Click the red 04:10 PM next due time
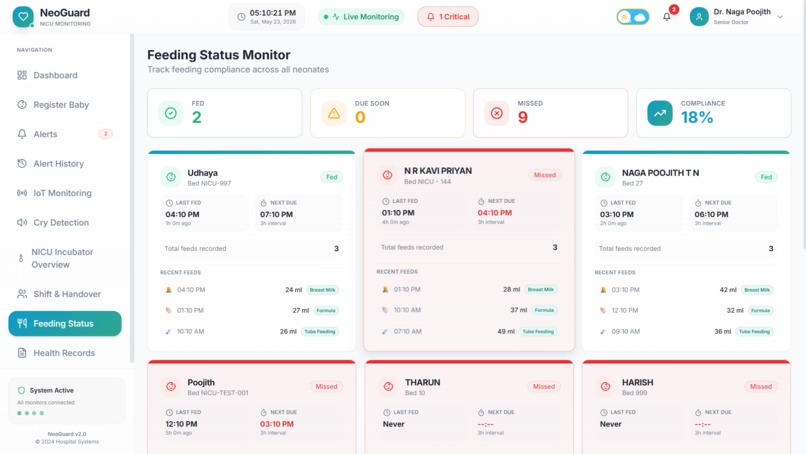Image resolution: width=806 pixels, height=454 pixels. (x=494, y=213)
